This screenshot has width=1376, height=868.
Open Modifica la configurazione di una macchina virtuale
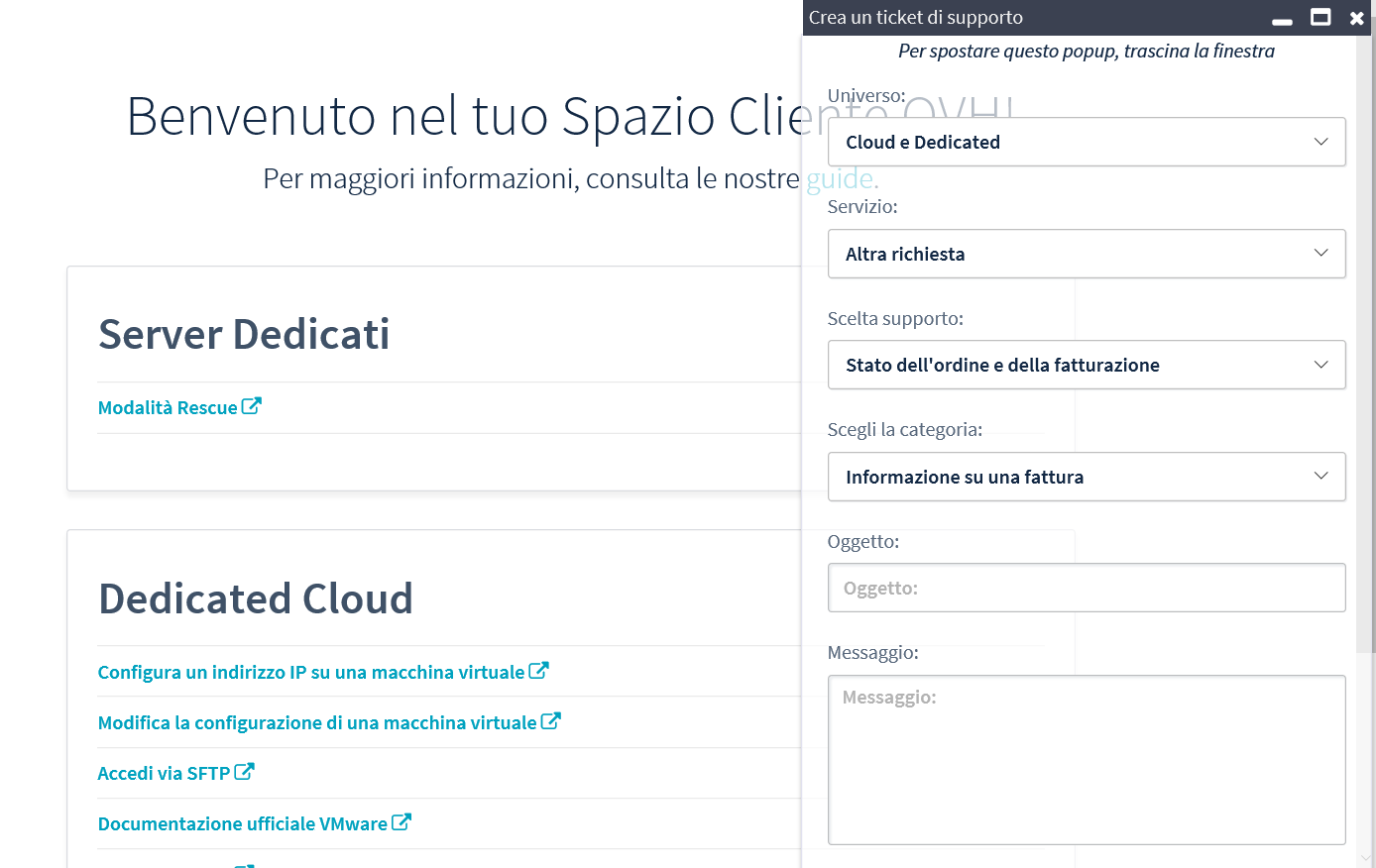click(317, 722)
